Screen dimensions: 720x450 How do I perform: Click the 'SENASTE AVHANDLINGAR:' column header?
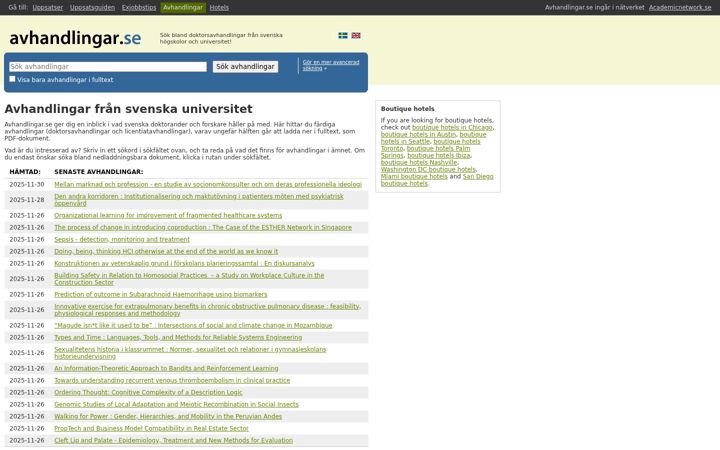pos(99,172)
